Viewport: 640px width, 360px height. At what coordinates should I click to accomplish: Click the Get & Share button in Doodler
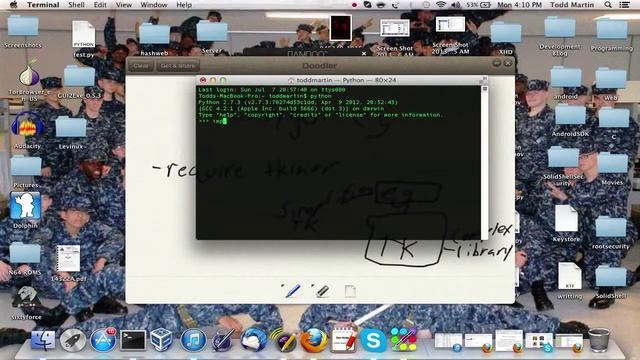pos(178,66)
